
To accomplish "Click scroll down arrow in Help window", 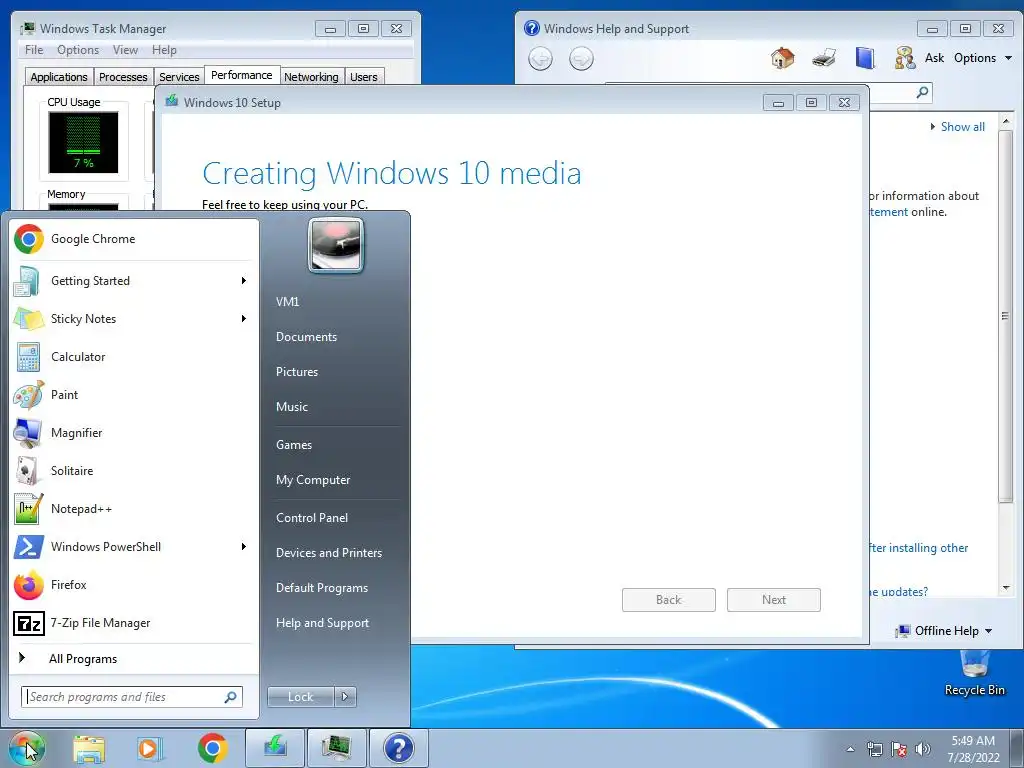I will pos(1006,588).
